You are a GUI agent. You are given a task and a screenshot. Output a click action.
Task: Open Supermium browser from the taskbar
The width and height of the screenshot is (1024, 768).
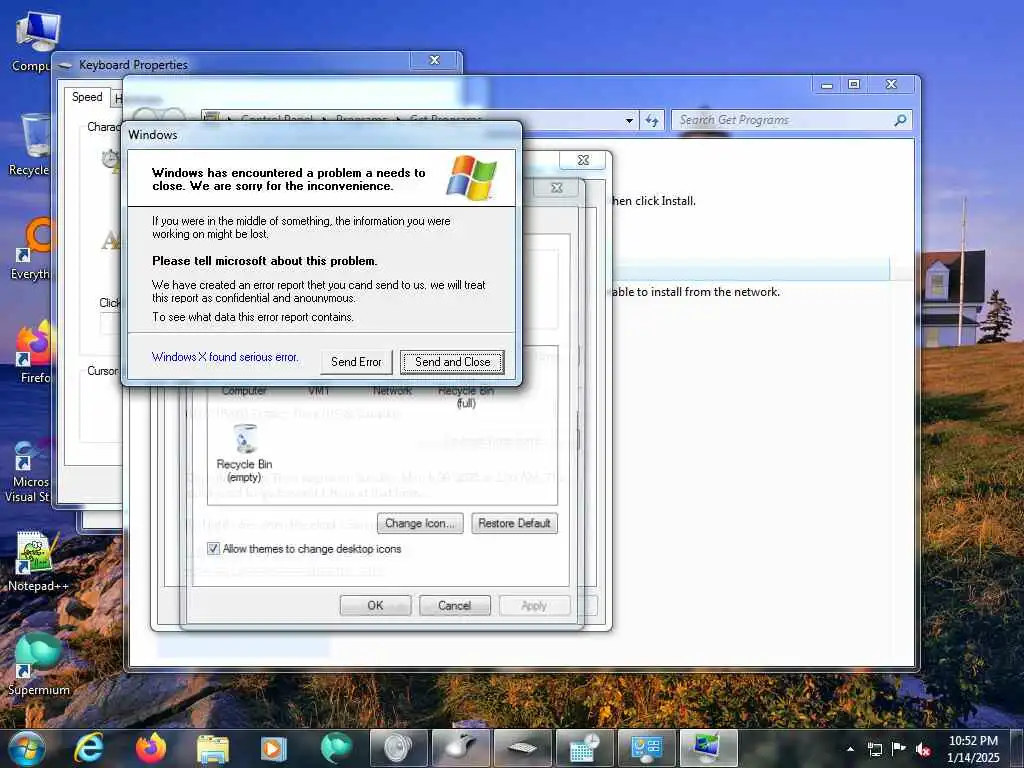click(336, 748)
